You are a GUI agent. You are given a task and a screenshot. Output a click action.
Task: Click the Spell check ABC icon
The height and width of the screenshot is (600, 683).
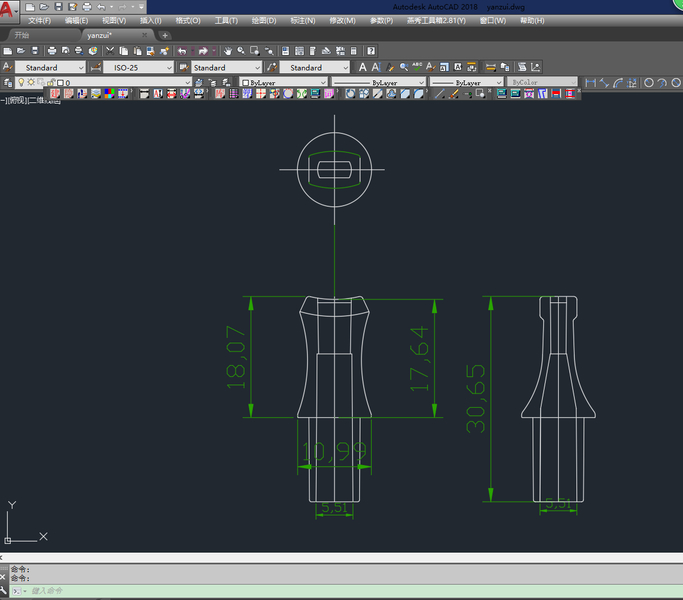point(417,67)
